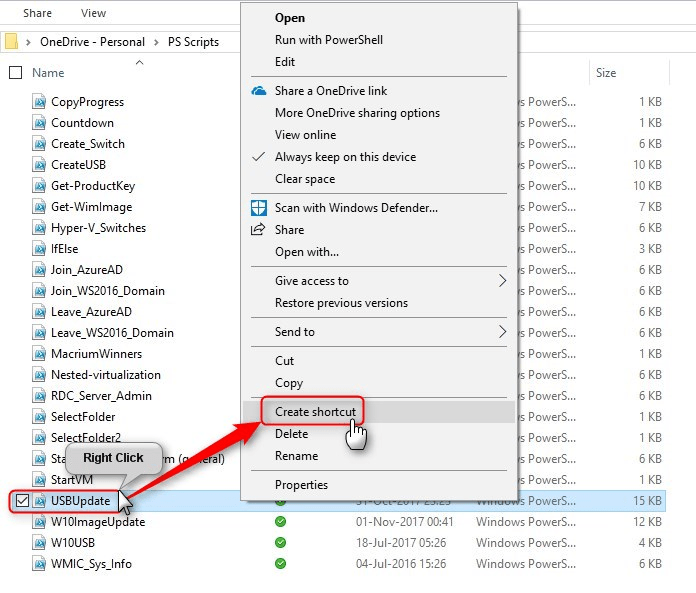The height and width of the screenshot is (593, 696).
Task: Click the StartVM script file icon
Action: coord(39,480)
